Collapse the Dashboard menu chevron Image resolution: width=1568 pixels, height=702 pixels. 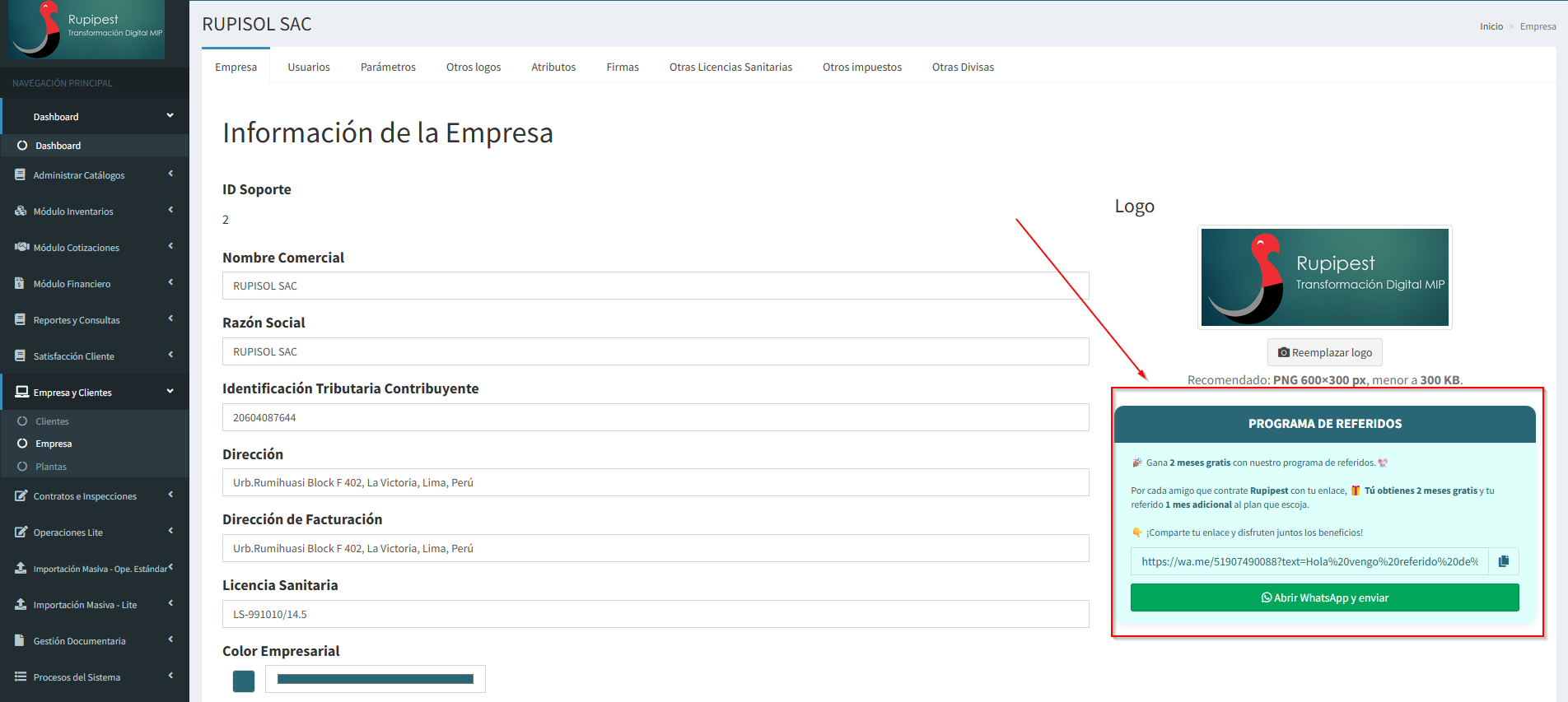coord(170,115)
